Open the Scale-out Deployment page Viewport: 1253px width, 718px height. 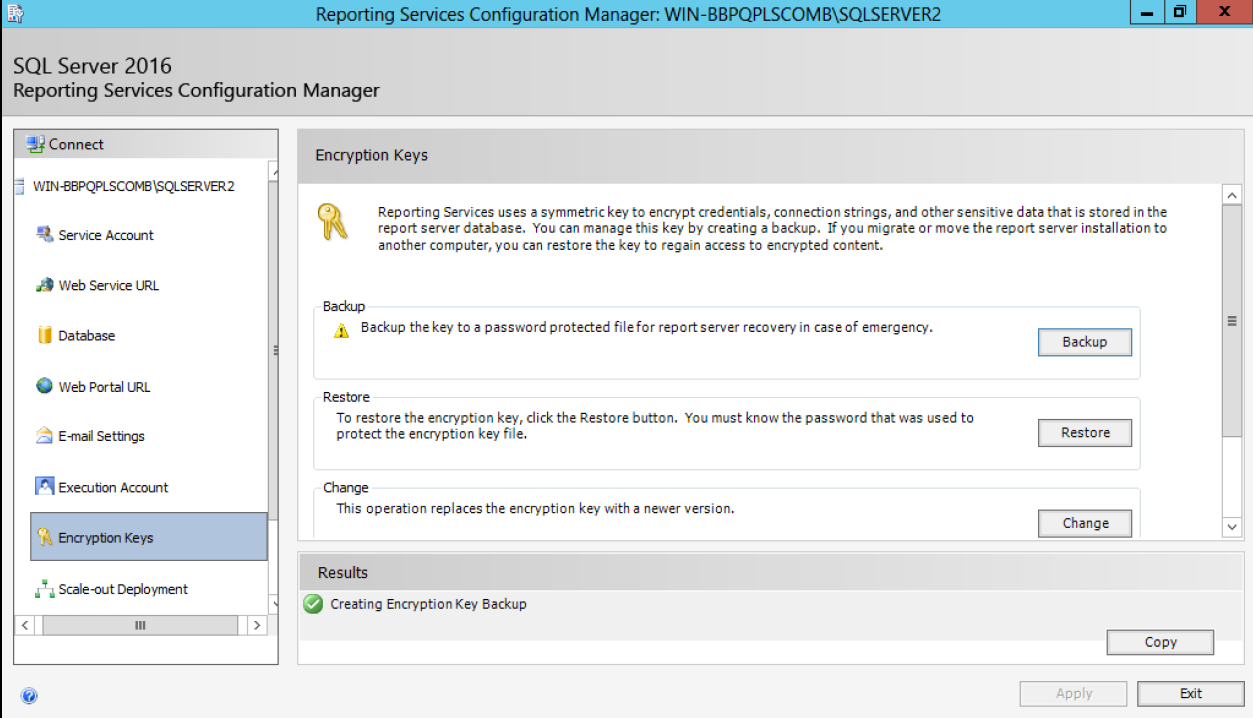tap(123, 589)
